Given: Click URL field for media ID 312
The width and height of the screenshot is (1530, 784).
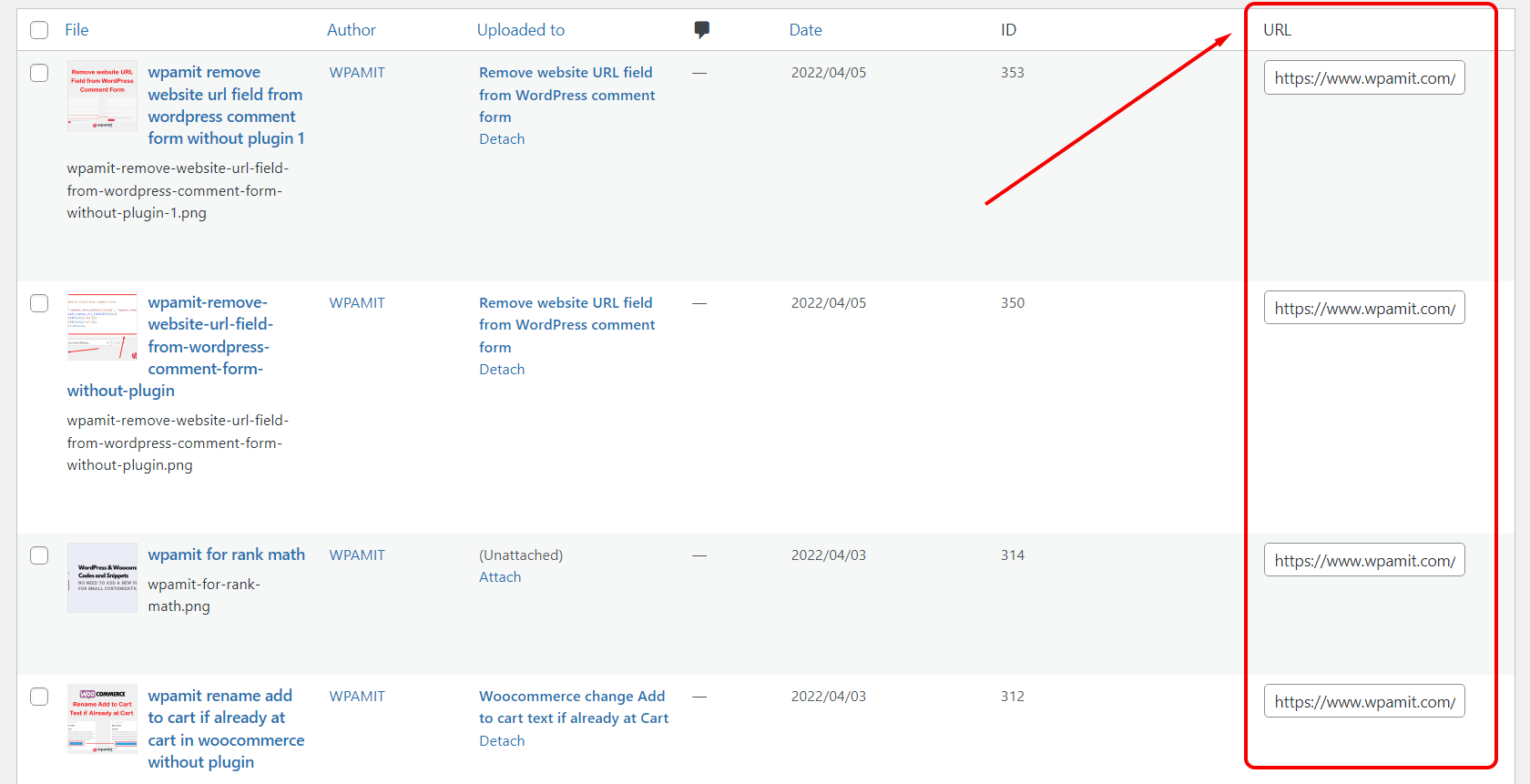Looking at the screenshot, I should tap(1364, 702).
